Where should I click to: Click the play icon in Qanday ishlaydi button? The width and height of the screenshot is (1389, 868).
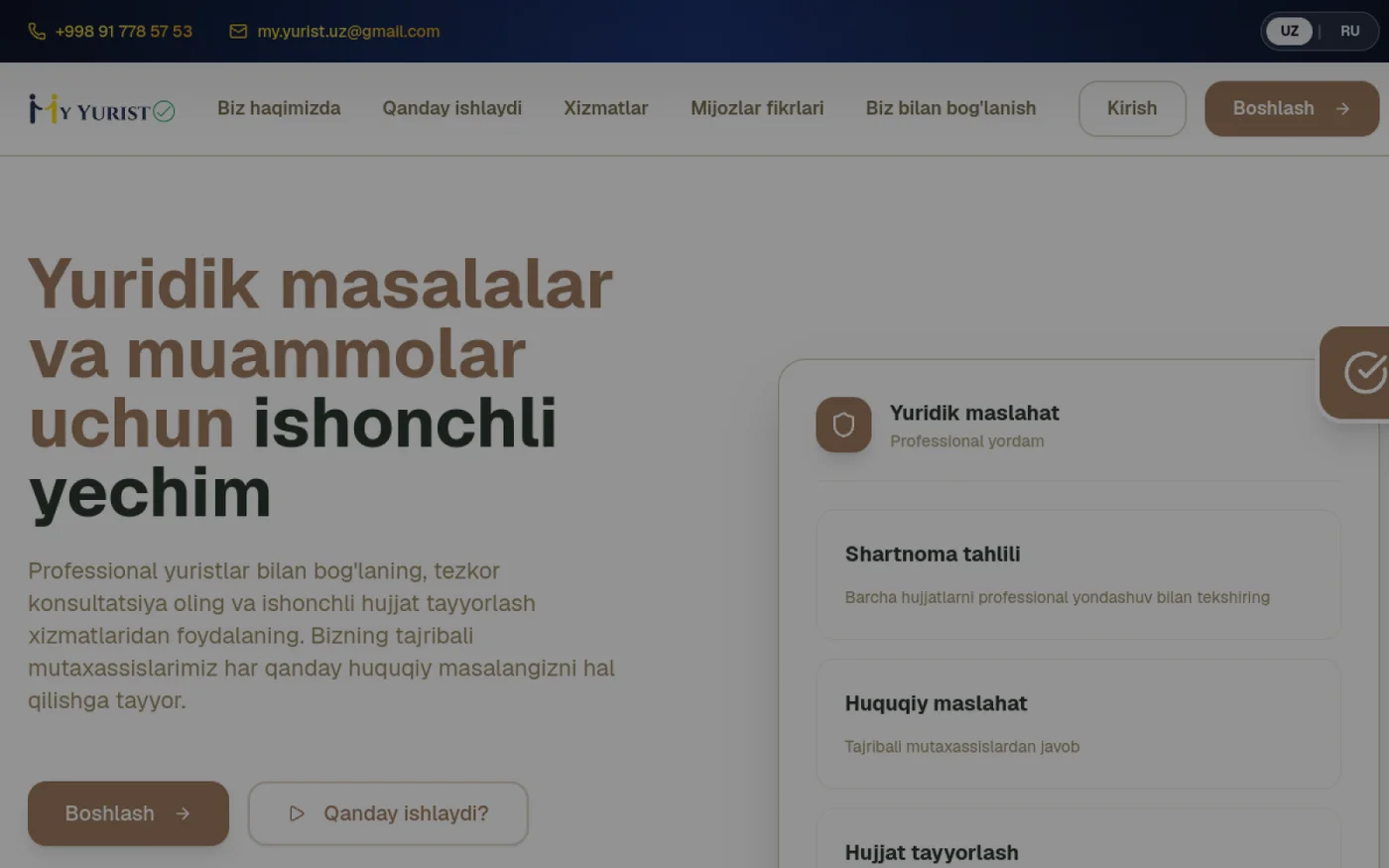coord(297,813)
